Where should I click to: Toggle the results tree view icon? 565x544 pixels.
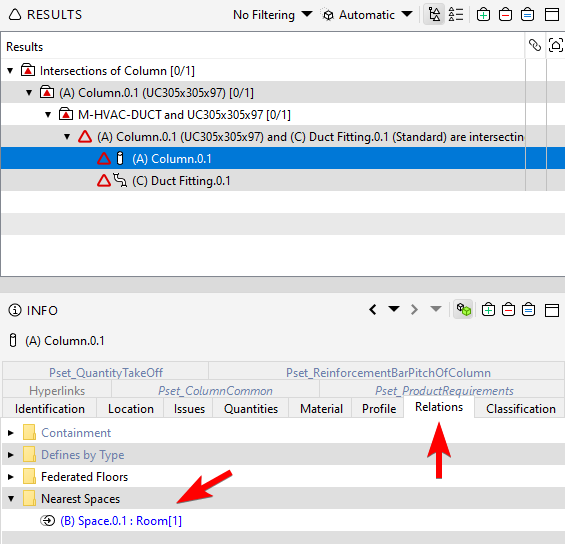point(434,15)
